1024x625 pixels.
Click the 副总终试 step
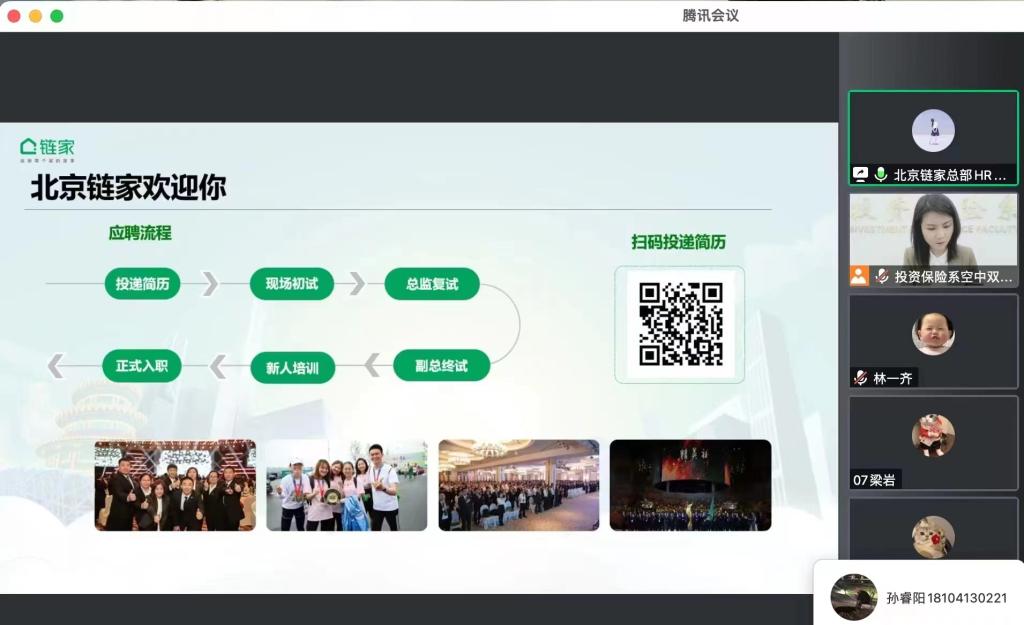tap(441, 366)
